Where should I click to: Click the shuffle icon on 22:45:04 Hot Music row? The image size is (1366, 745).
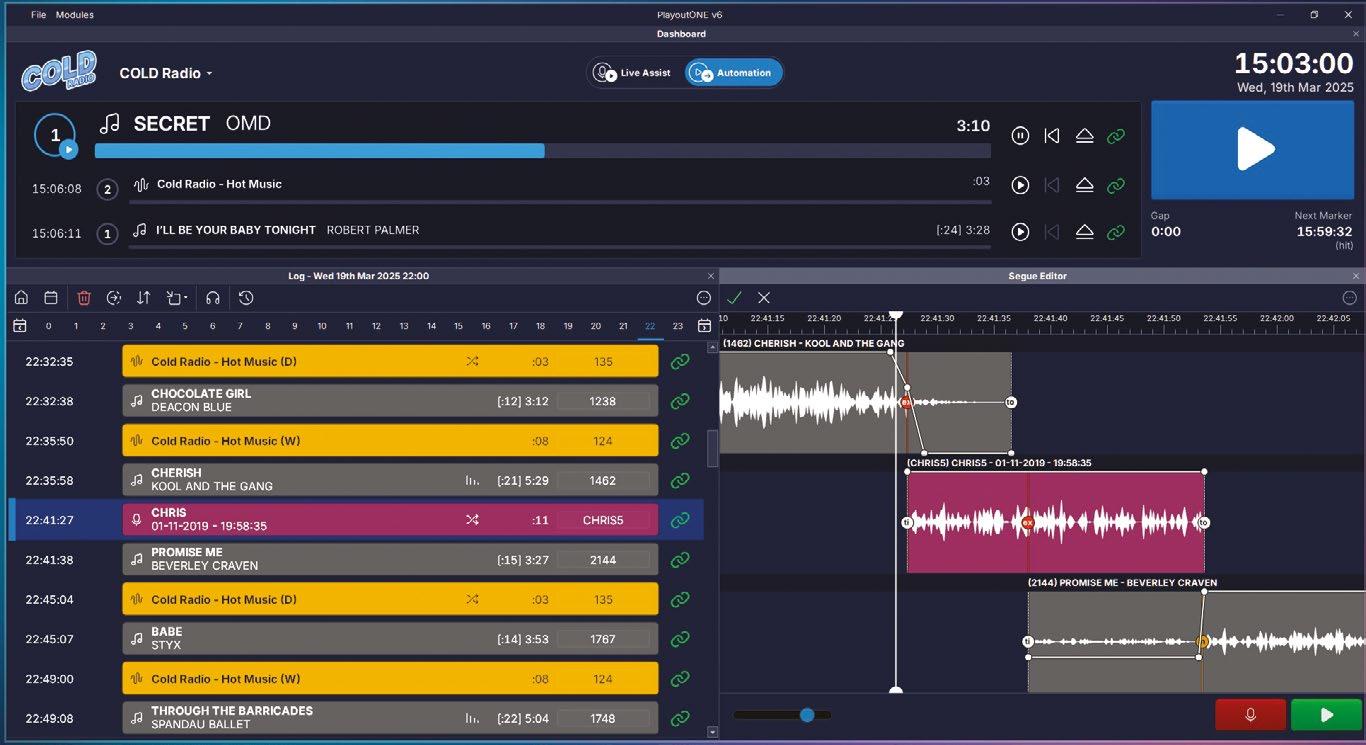point(472,600)
